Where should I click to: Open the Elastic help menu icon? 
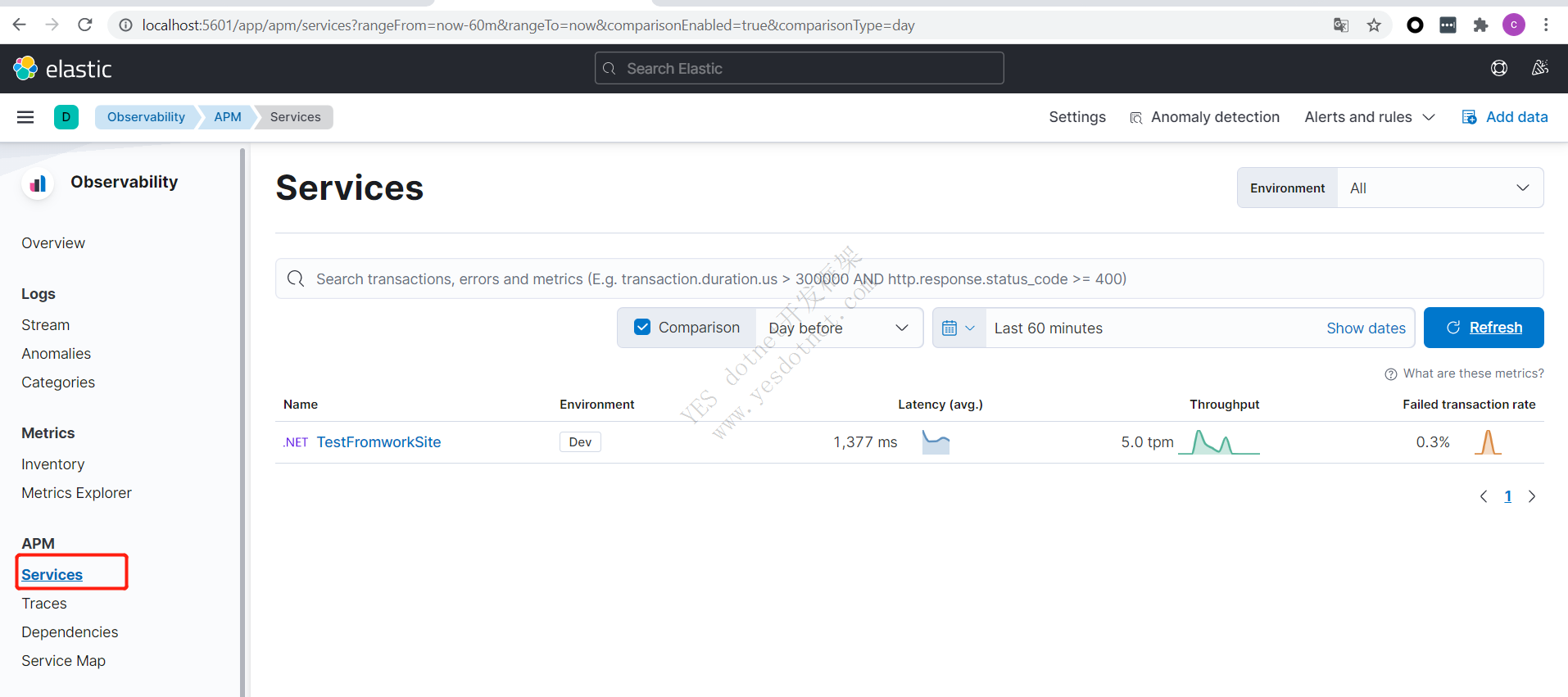point(1499,68)
